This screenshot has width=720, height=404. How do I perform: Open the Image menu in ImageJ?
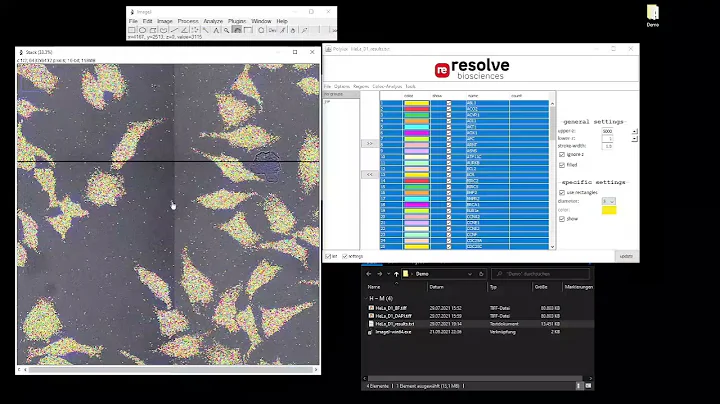click(x=165, y=21)
